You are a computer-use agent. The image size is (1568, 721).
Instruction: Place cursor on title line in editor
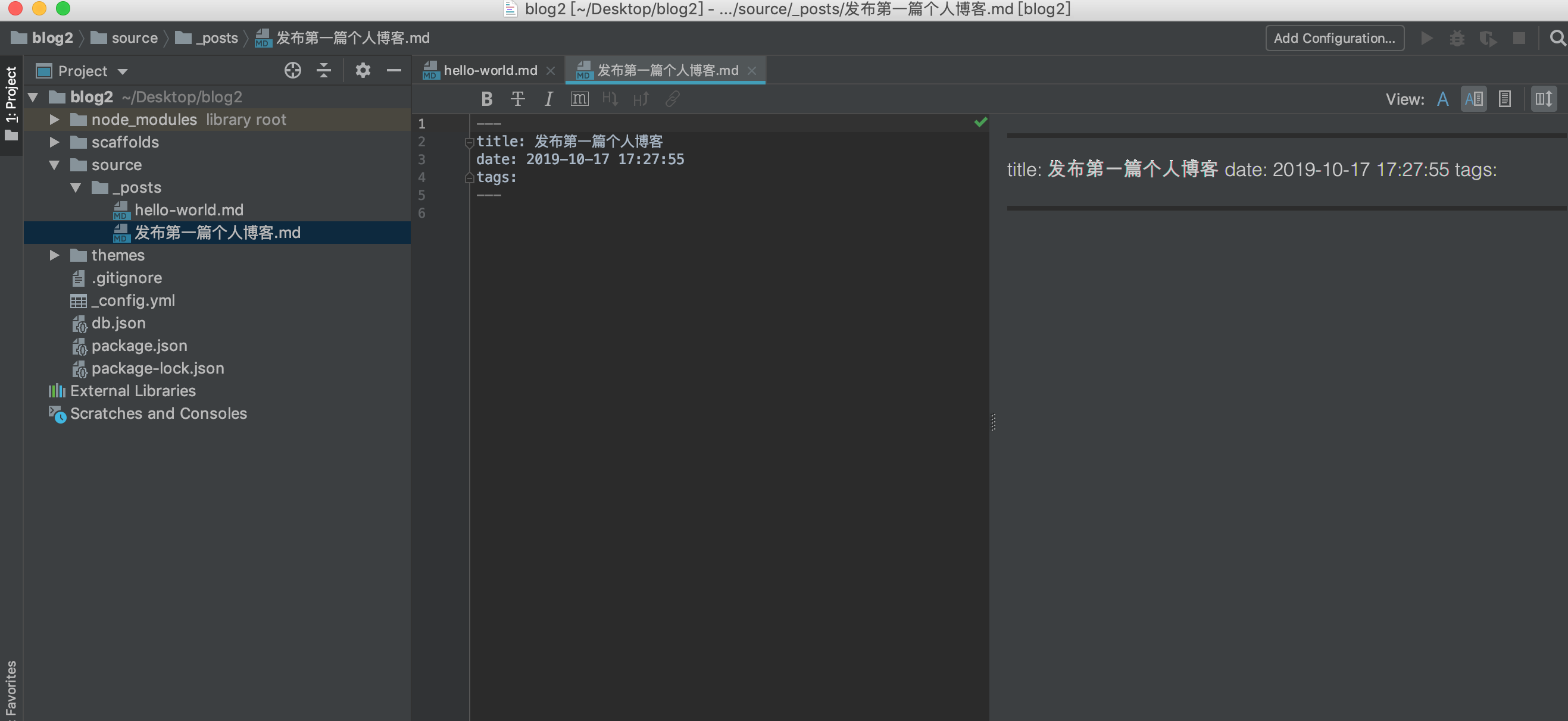point(569,141)
